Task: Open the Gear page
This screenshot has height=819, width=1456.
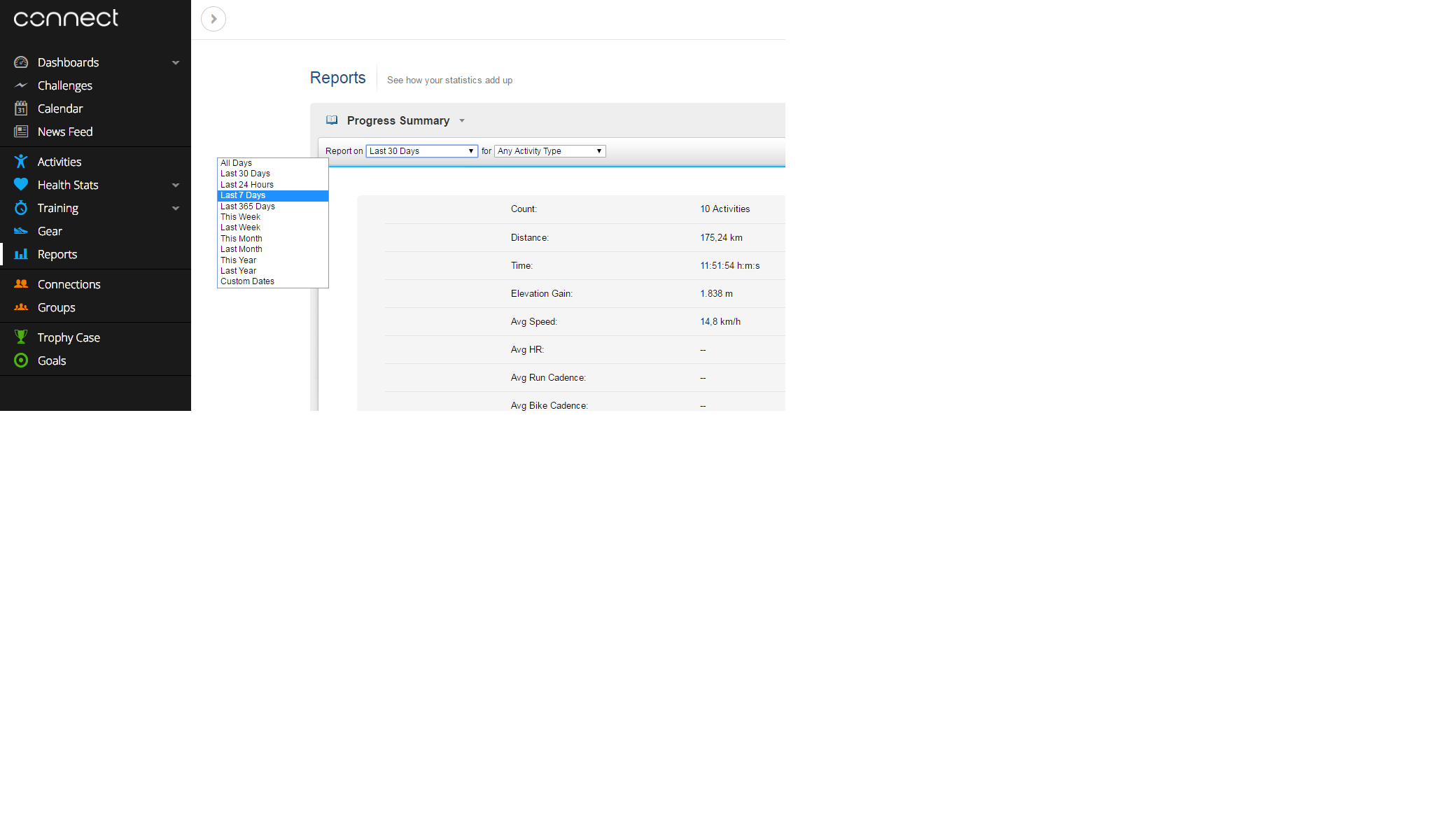Action: pos(50,231)
